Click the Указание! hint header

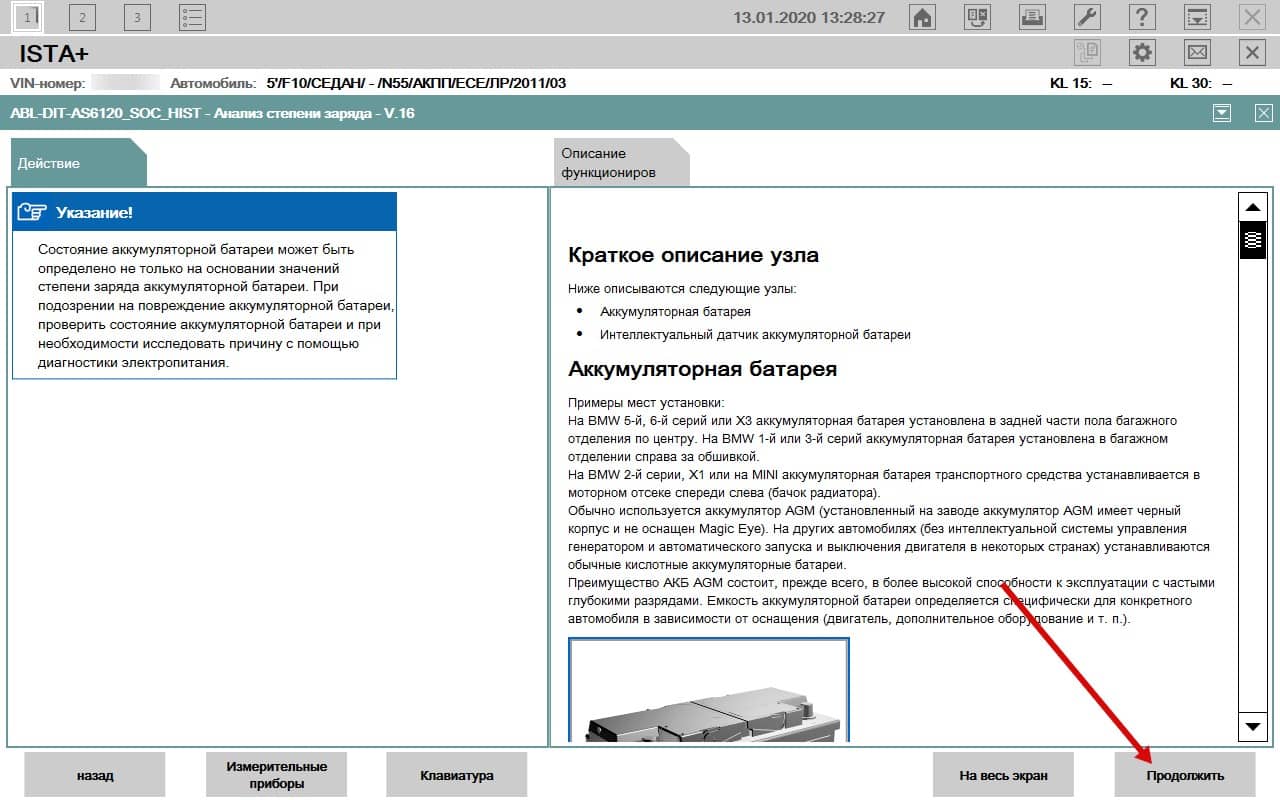tap(204, 212)
